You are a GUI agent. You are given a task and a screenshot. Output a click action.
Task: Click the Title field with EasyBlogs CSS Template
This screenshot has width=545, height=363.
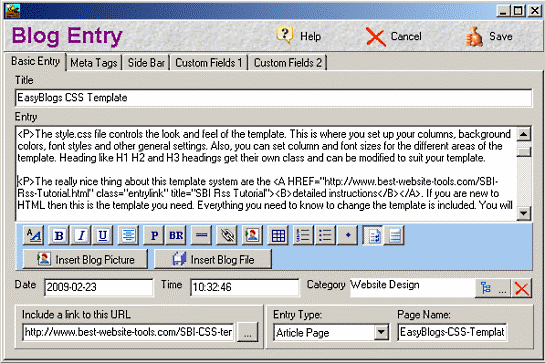[274, 98]
